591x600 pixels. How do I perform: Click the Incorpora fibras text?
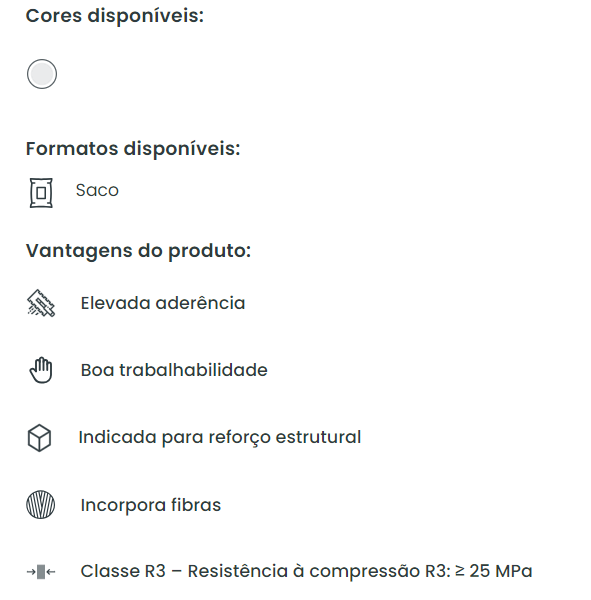click(151, 505)
